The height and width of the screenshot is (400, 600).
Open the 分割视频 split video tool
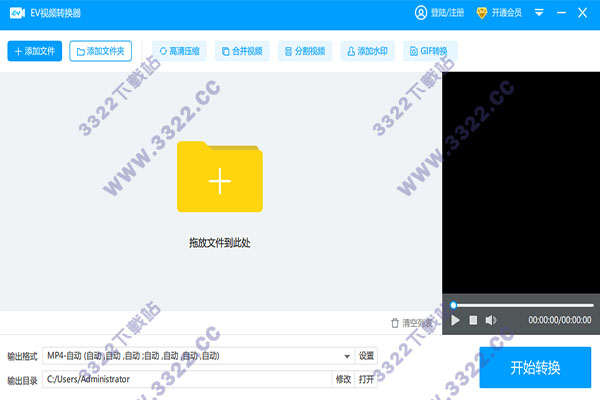pyautogui.click(x=305, y=51)
